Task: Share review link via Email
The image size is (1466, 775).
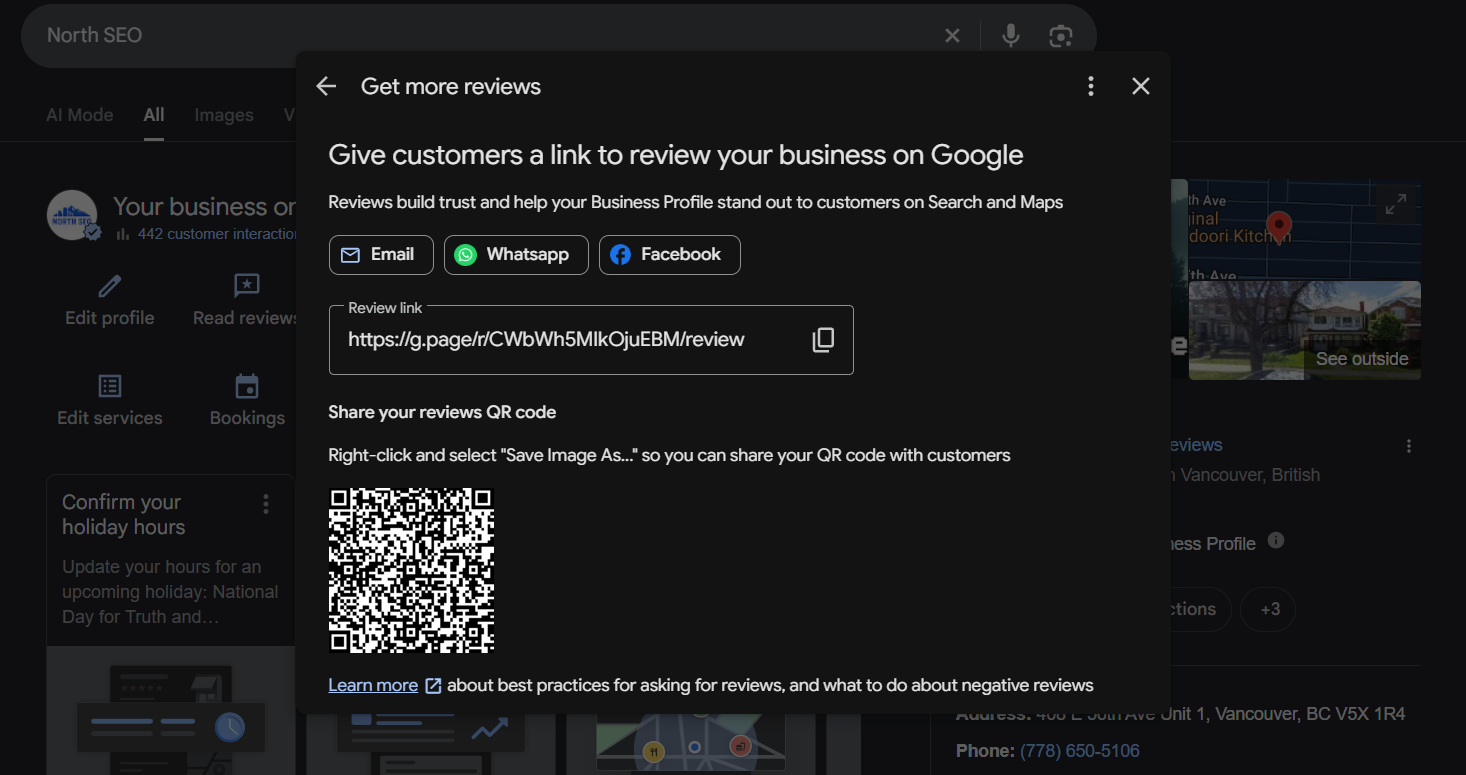Action: (x=381, y=255)
